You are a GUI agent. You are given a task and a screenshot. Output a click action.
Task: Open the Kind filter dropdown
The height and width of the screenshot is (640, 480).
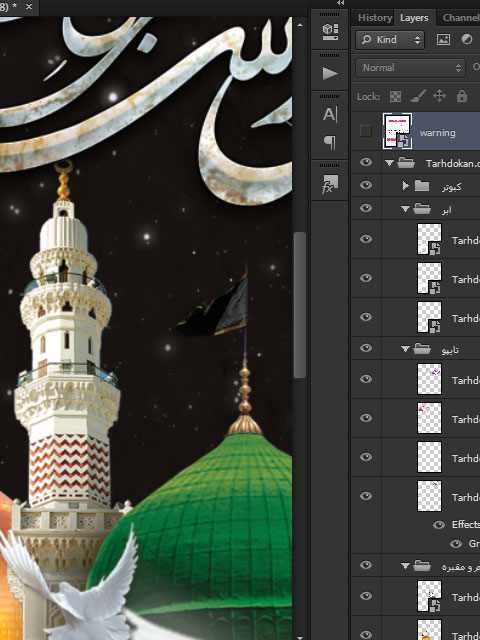pos(390,40)
